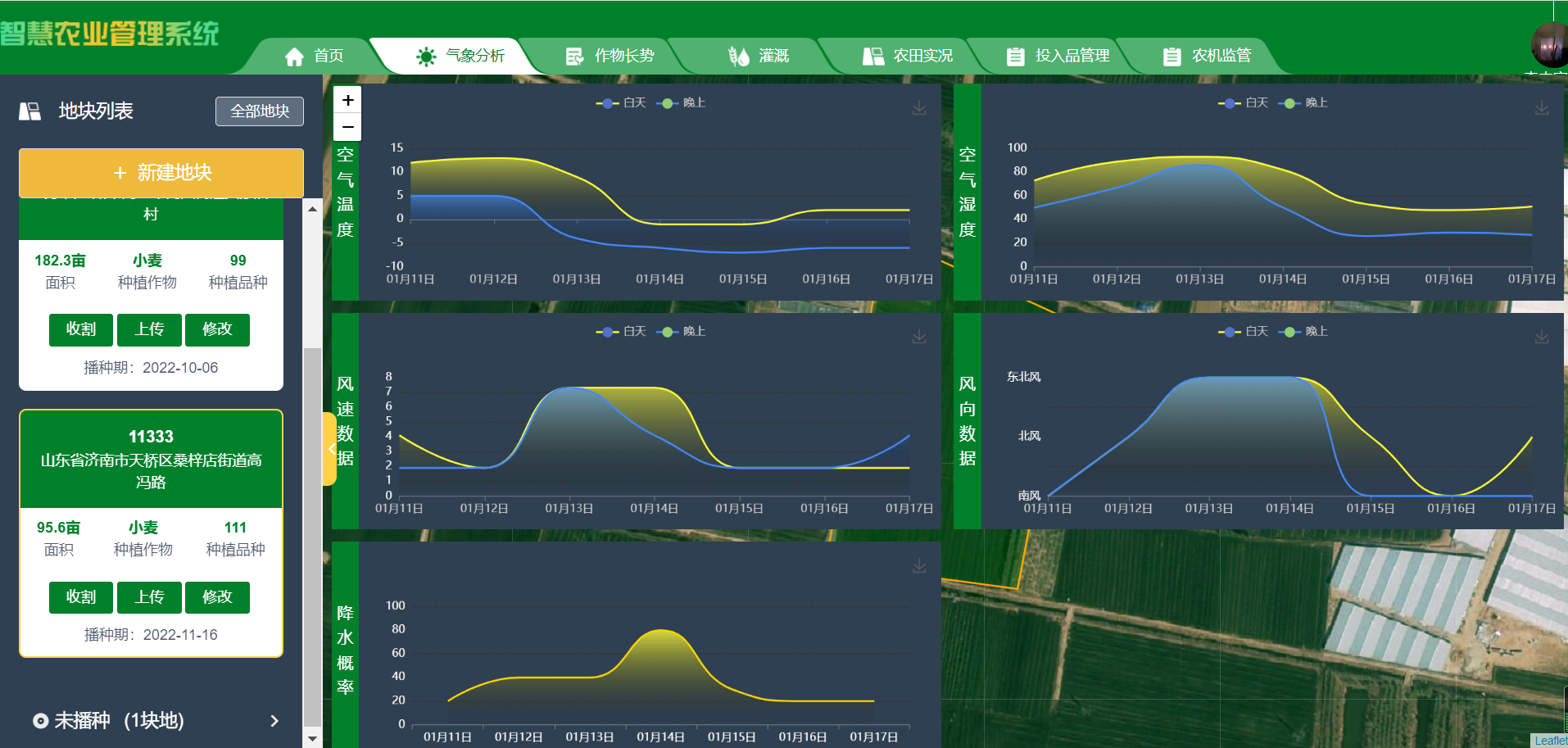Download the 空气湿度 chart image
The image size is (1568, 748).
click(x=1542, y=108)
